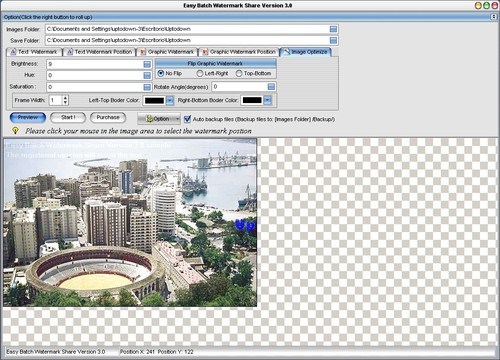This screenshot has width=500, height=360.
Task: Switch to the Text Watermark tab
Action: pos(34,52)
